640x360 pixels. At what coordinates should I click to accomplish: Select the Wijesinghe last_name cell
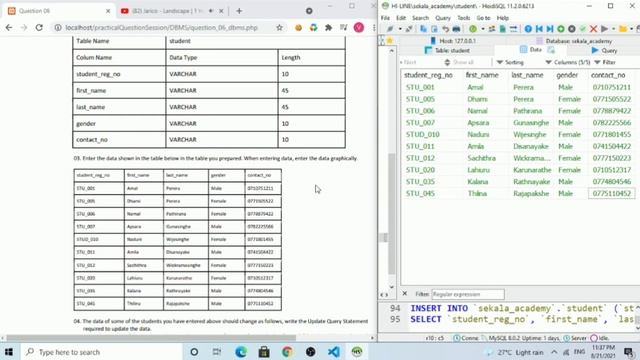(x=529, y=134)
